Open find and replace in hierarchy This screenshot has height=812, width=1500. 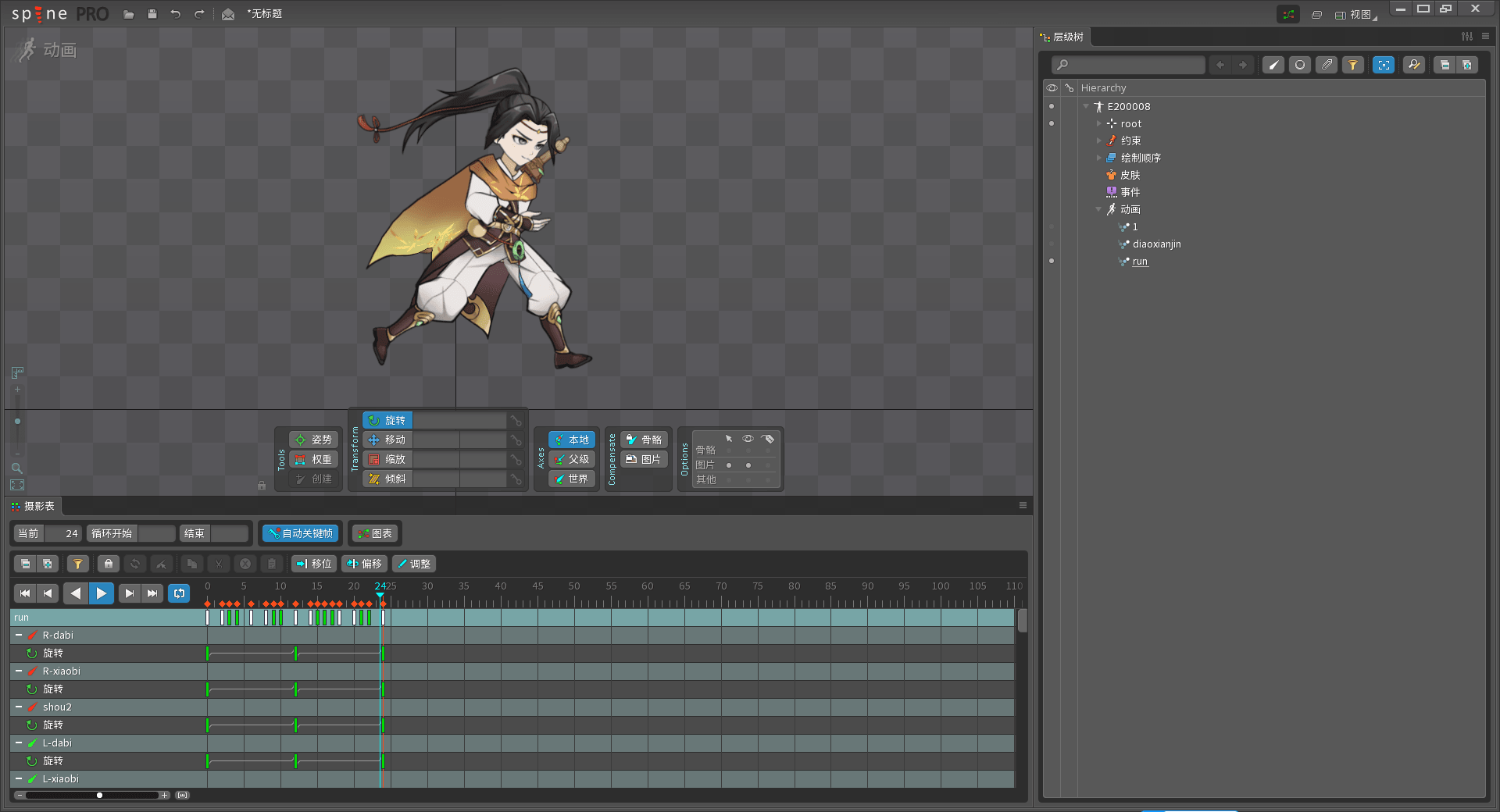(x=1414, y=65)
